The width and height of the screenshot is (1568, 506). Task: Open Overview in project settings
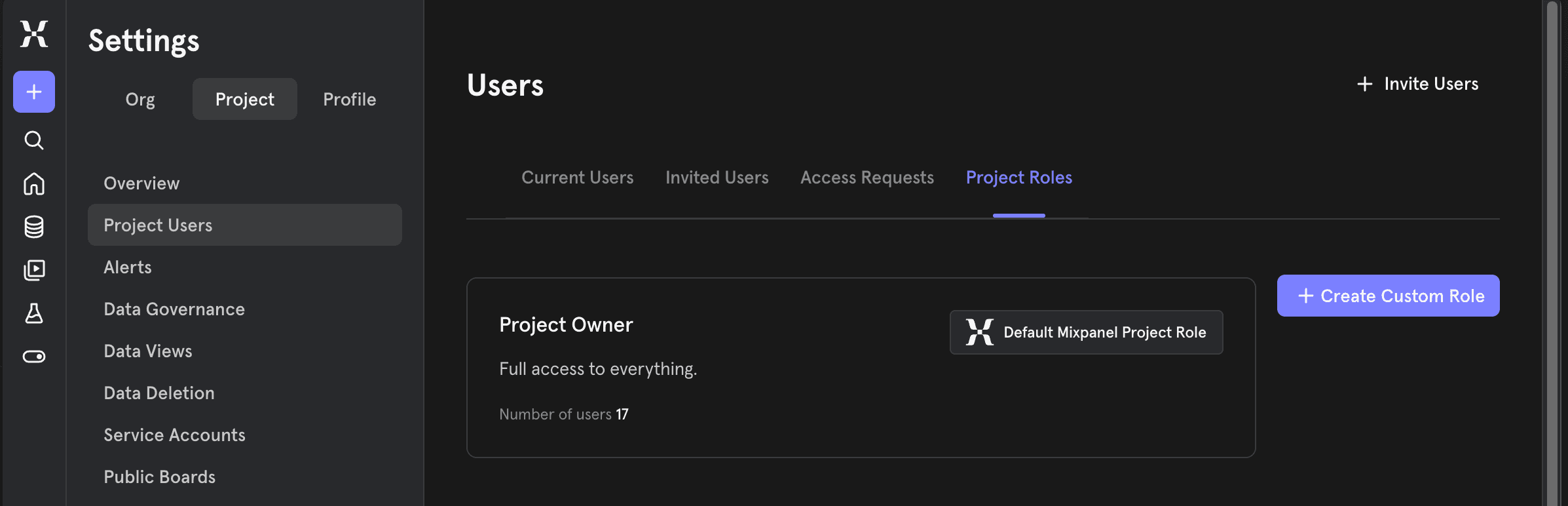click(x=141, y=184)
